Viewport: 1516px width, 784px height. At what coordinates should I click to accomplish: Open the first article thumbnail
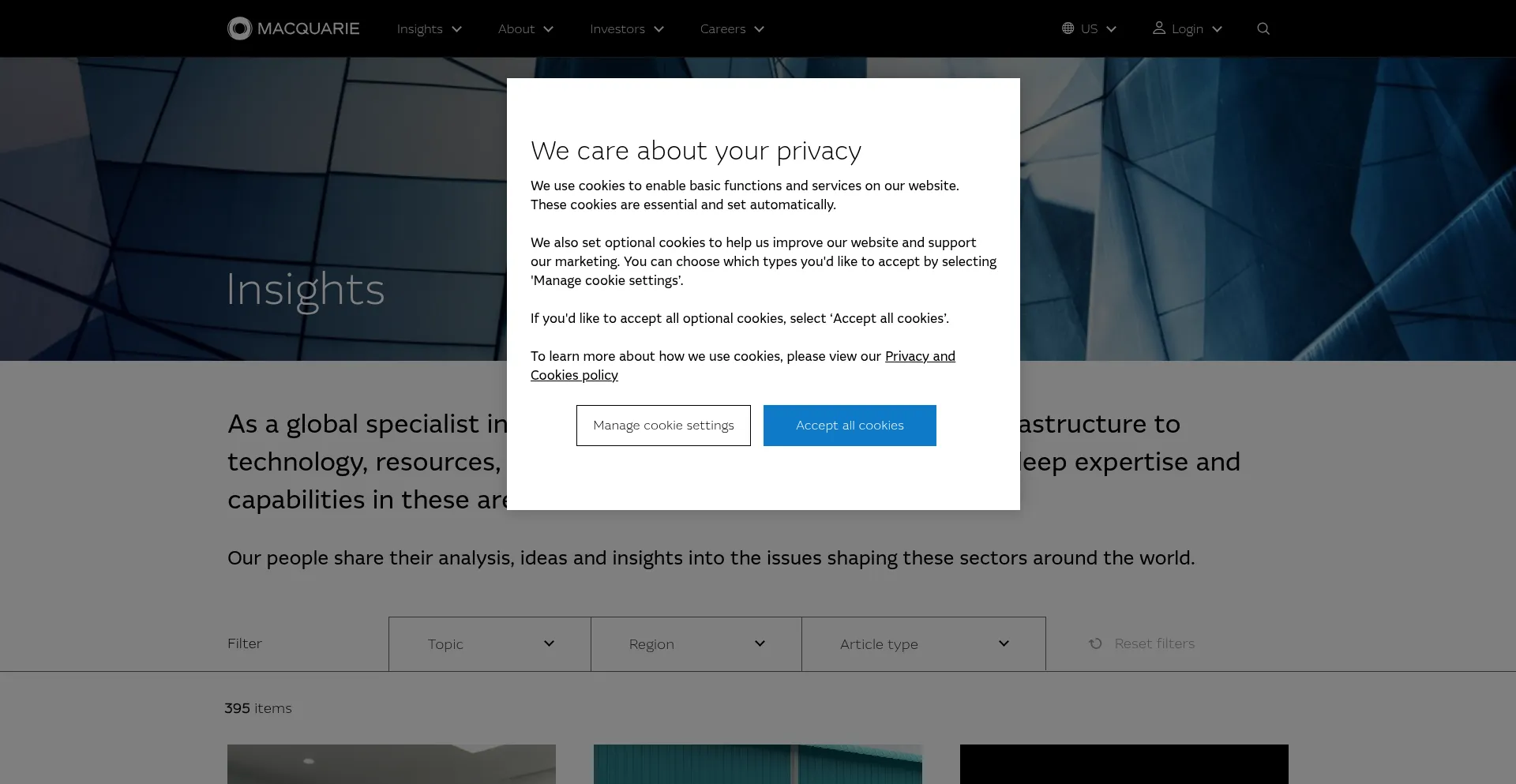(392, 763)
